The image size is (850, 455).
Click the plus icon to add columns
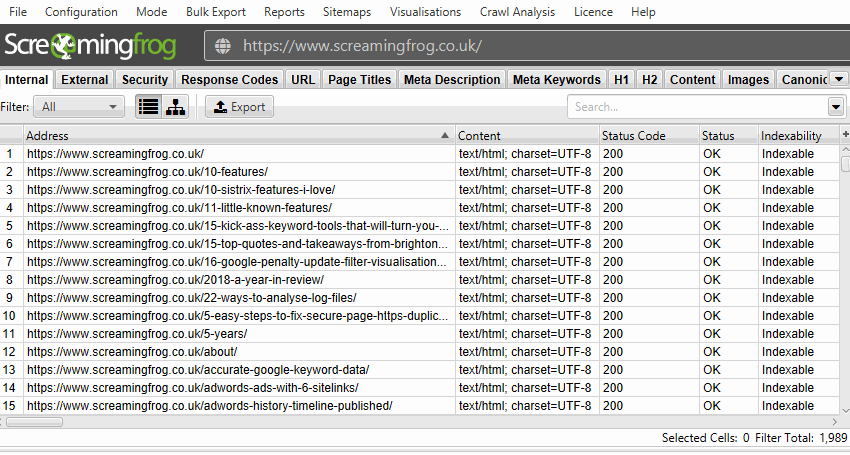tap(845, 135)
